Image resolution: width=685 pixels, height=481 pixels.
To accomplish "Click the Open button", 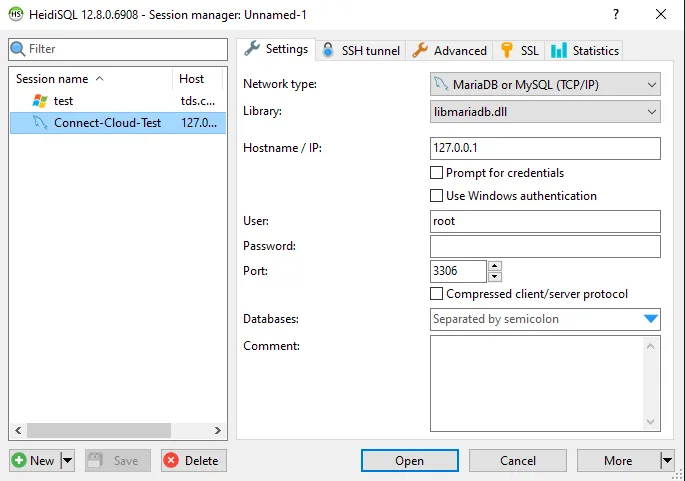I will click(409, 461).
